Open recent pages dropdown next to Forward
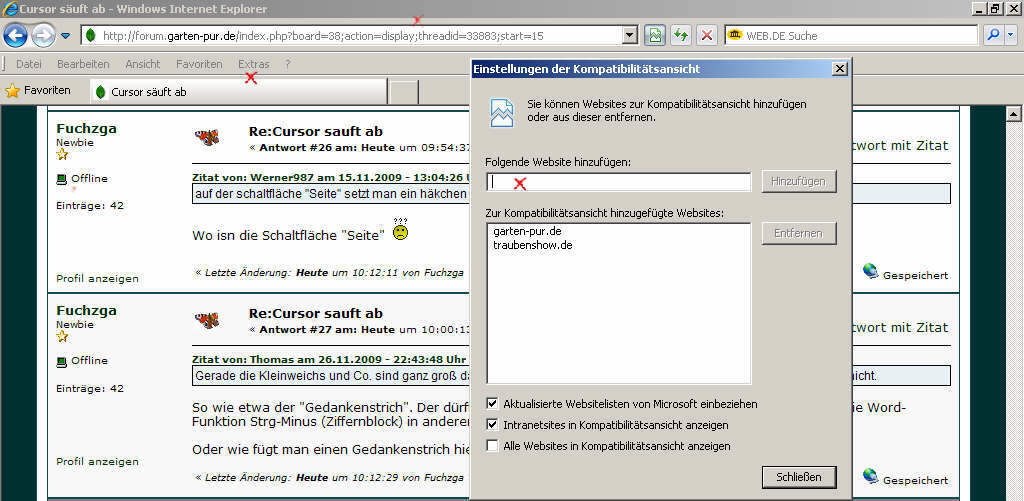This screenshot has height=501, width=1024. point(66,35)
